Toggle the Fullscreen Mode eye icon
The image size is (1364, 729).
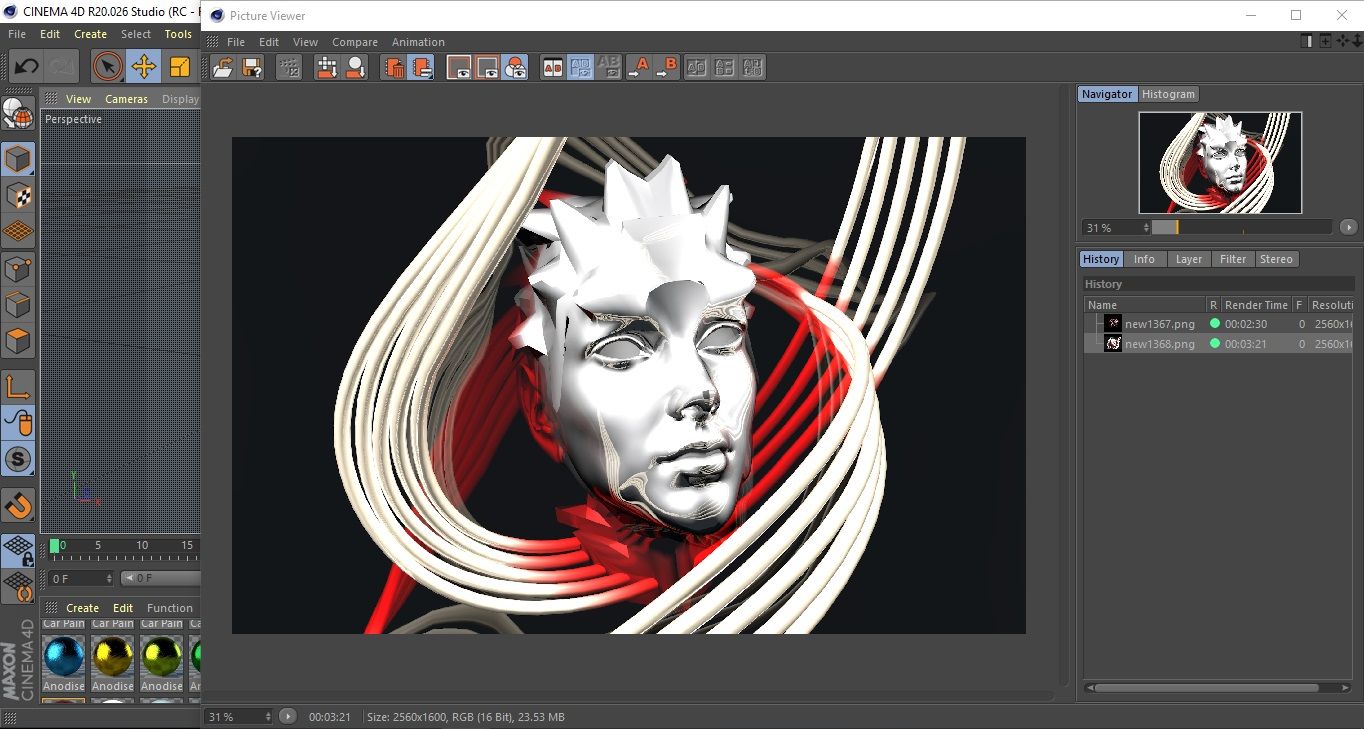tap(459, 67)
